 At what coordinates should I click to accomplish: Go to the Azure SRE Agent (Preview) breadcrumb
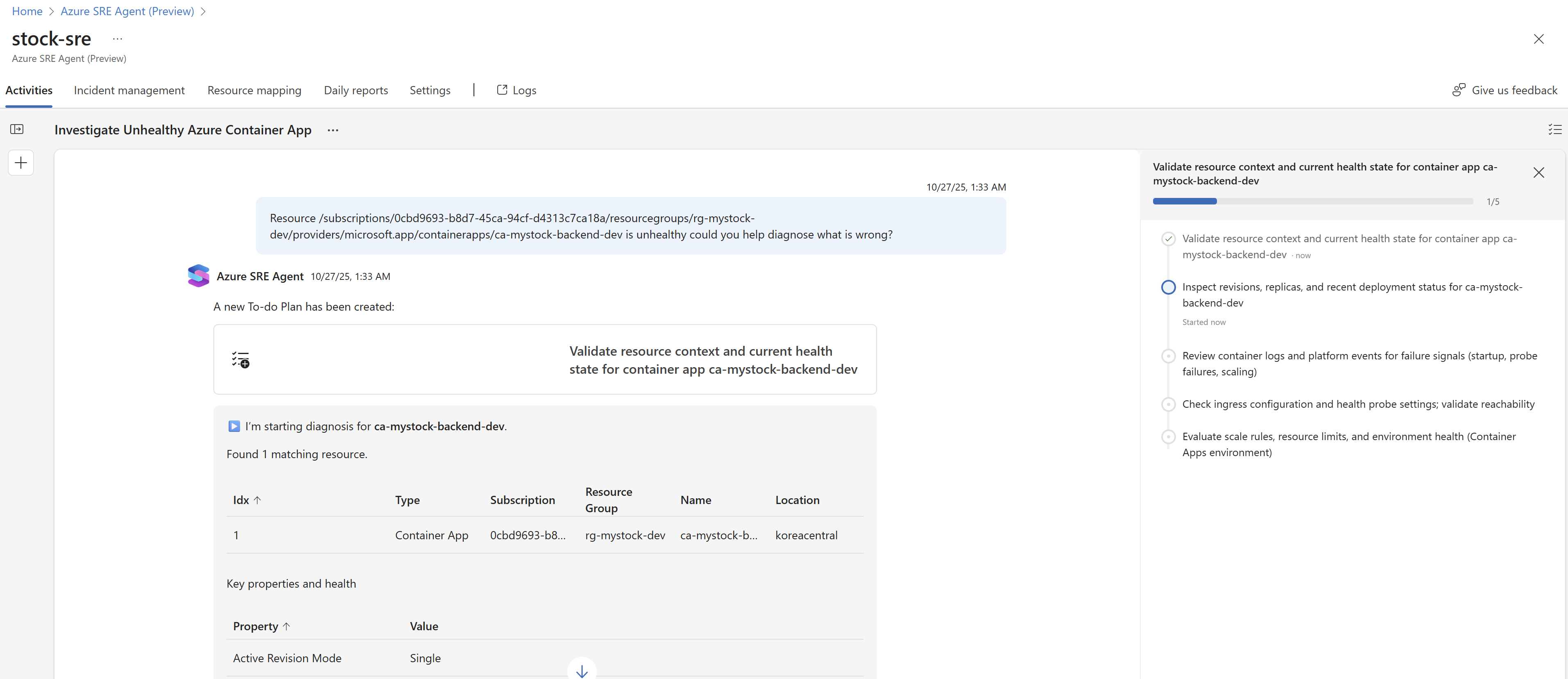click(127, 11)
